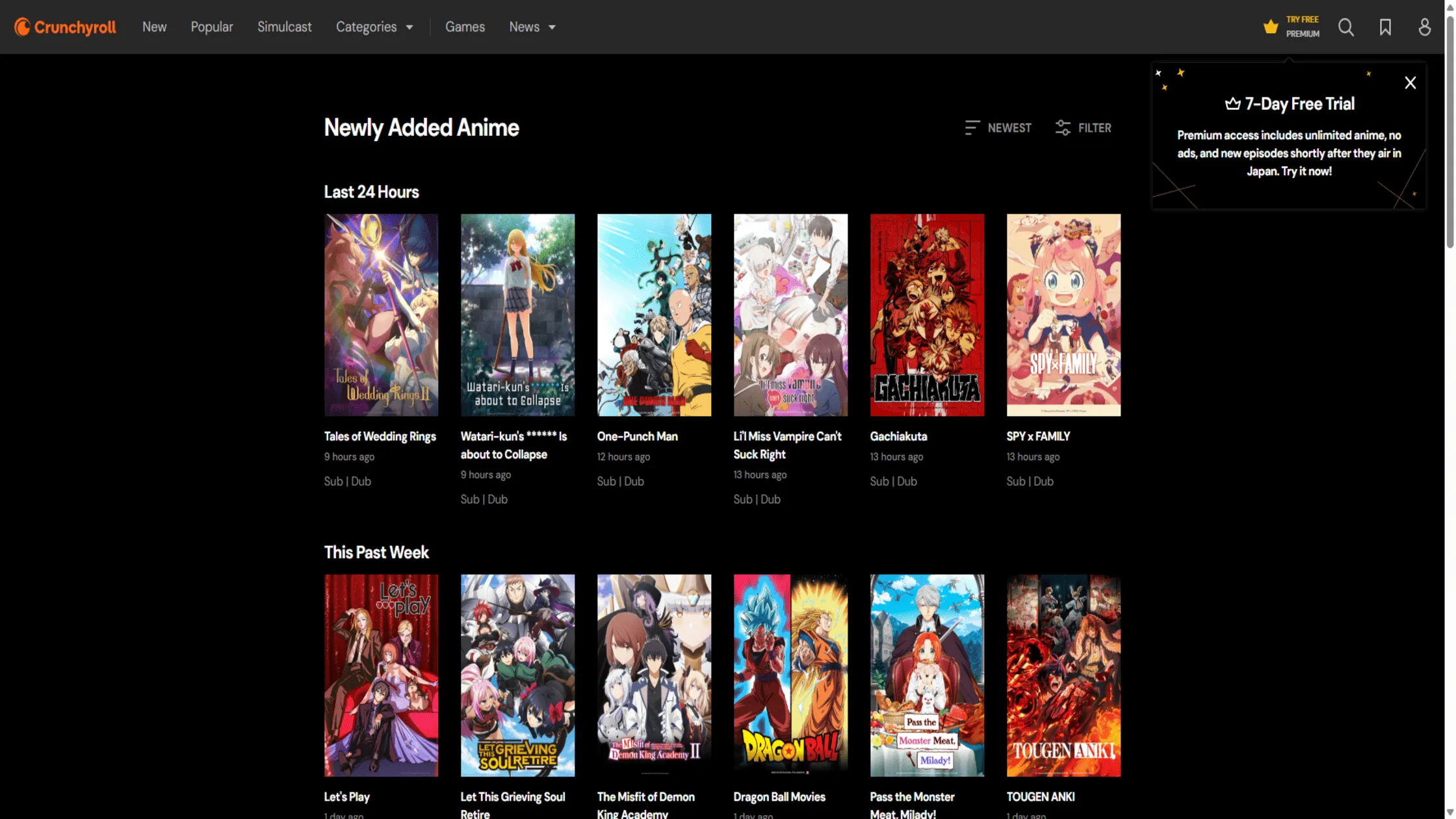This screenshot has width=1456, height=819.
Task: Toggle sorting to Newest
Action: [x=999, y=127]
